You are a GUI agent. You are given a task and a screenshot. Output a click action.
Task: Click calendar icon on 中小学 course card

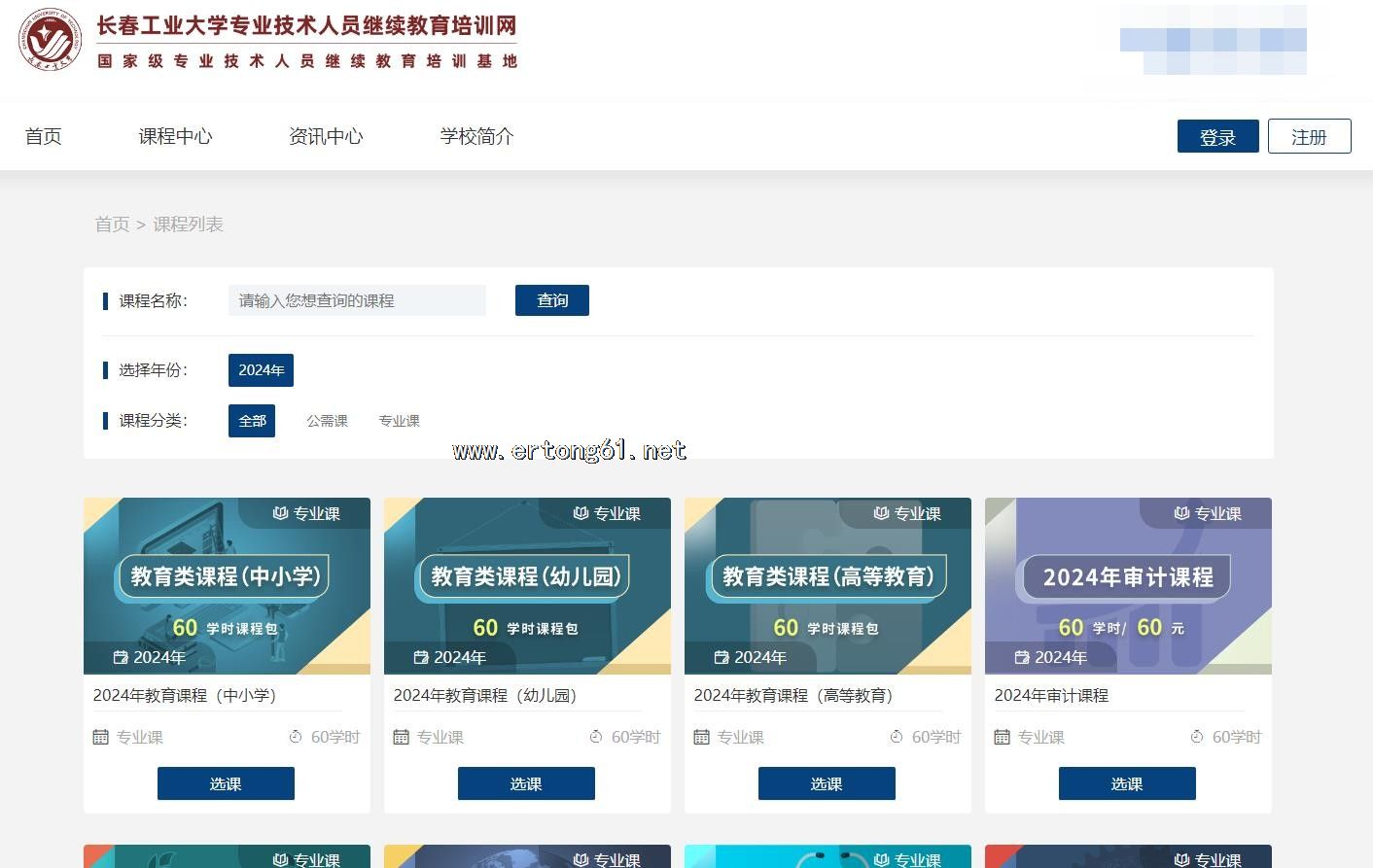click(x=100, y=737)
